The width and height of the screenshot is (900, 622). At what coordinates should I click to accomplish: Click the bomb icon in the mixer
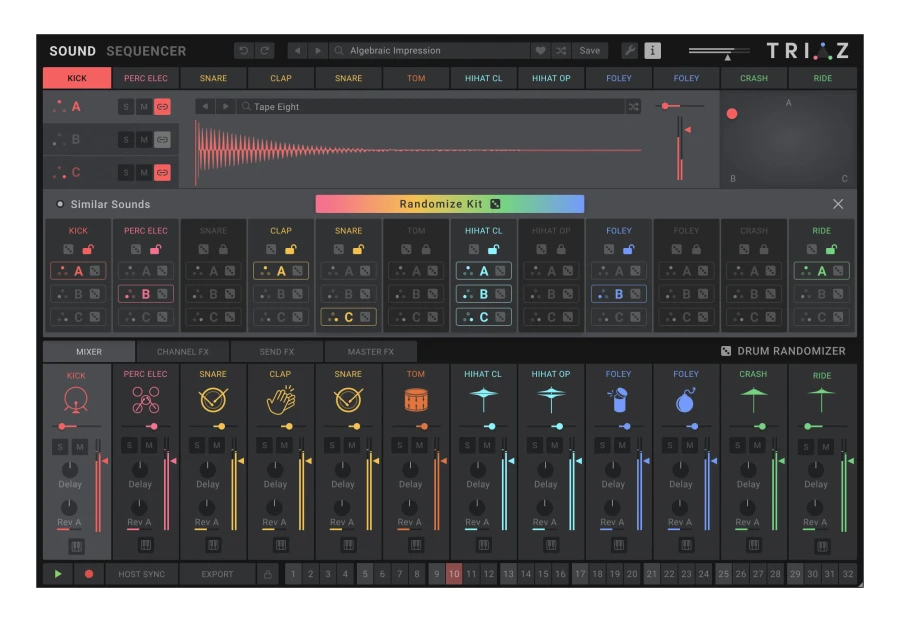(x=685, y=400)
